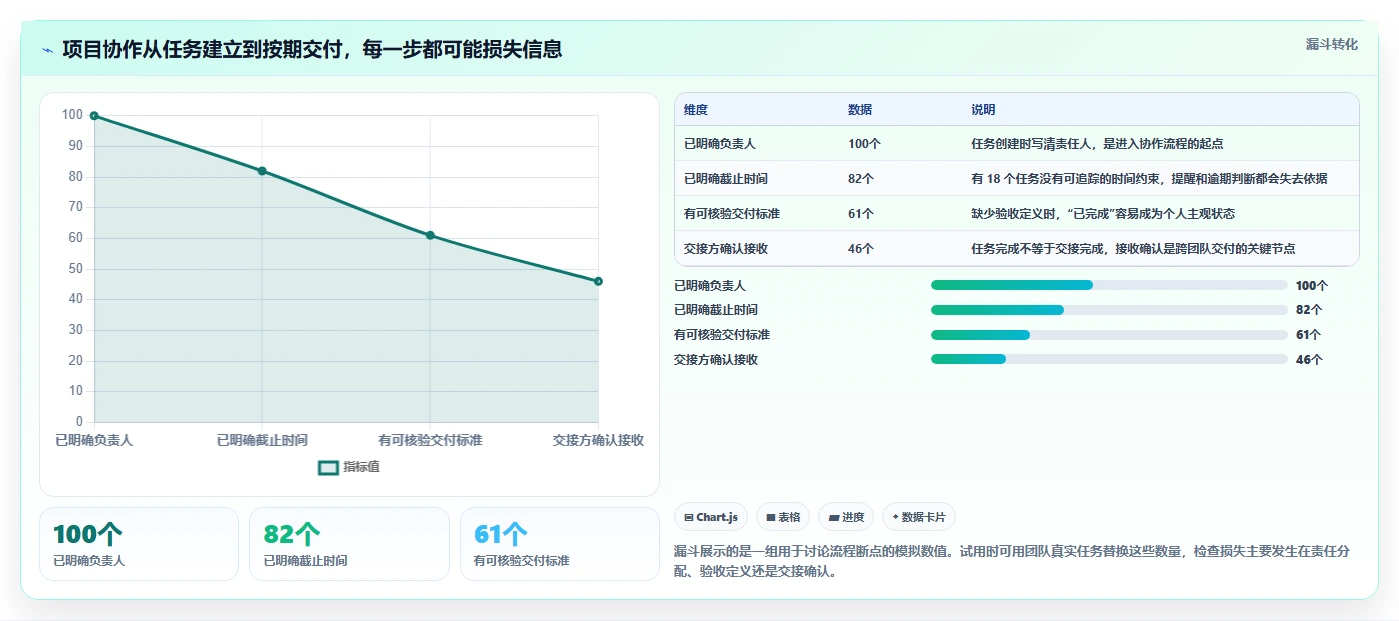Click the 交接方确认接收 progress bar
1399x621 pixels.
(1109, 359)
